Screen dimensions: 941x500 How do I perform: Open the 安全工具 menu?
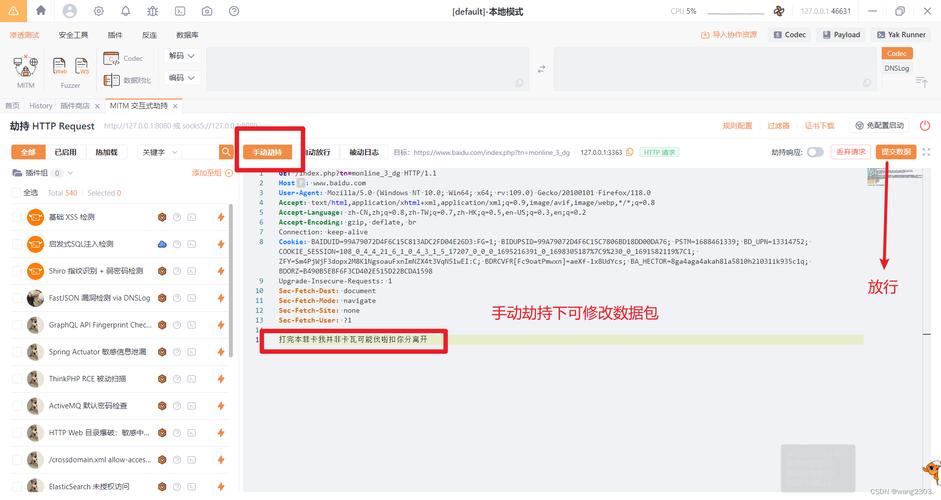pyautogui.click(x=73, y=35)
